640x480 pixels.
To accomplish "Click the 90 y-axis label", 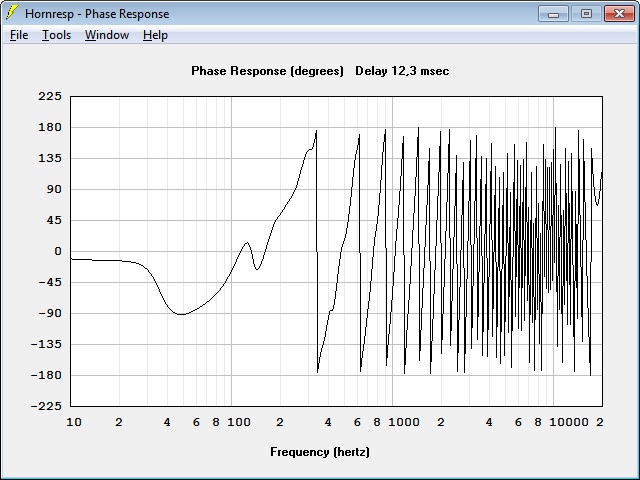I will 54,189.
